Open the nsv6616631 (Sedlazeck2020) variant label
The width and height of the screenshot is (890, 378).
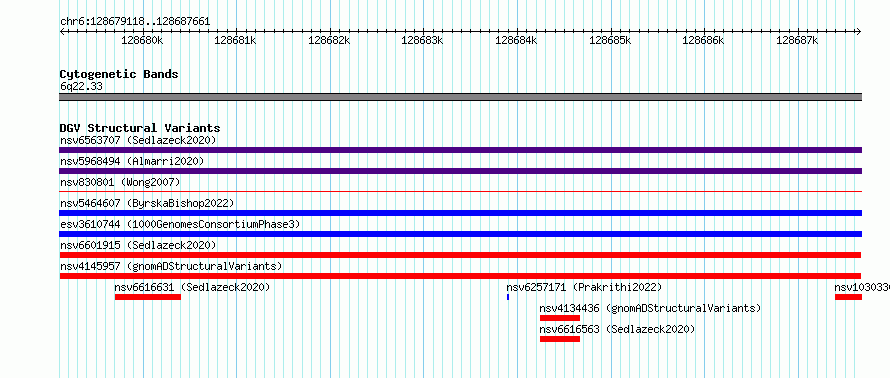click(x=192, y=287)
